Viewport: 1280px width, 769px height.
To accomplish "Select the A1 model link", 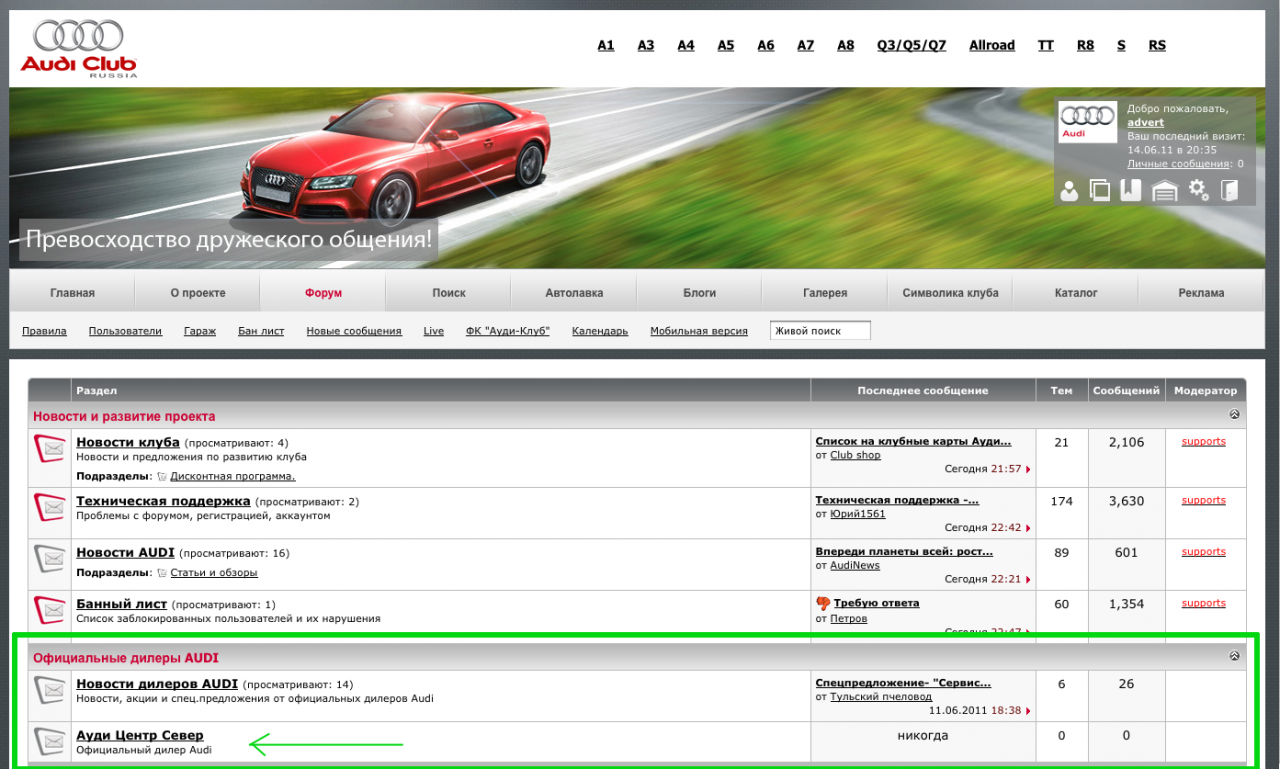I will click(x=606, y=45).
